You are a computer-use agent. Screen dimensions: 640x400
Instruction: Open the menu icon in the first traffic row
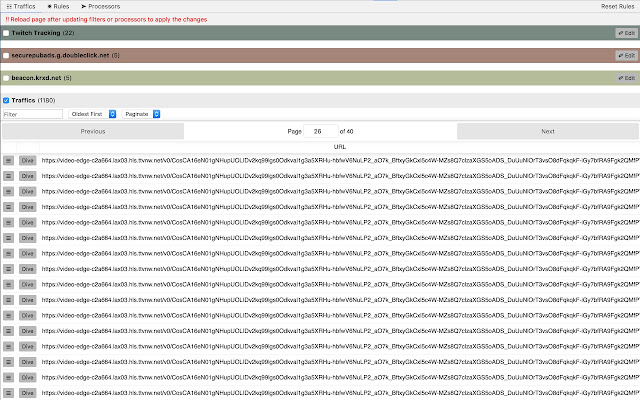tap(9, 161)
